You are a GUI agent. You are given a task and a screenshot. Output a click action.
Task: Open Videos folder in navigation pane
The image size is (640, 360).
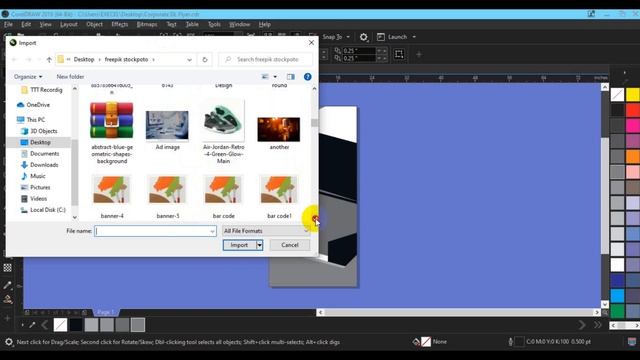coord(34,198)
